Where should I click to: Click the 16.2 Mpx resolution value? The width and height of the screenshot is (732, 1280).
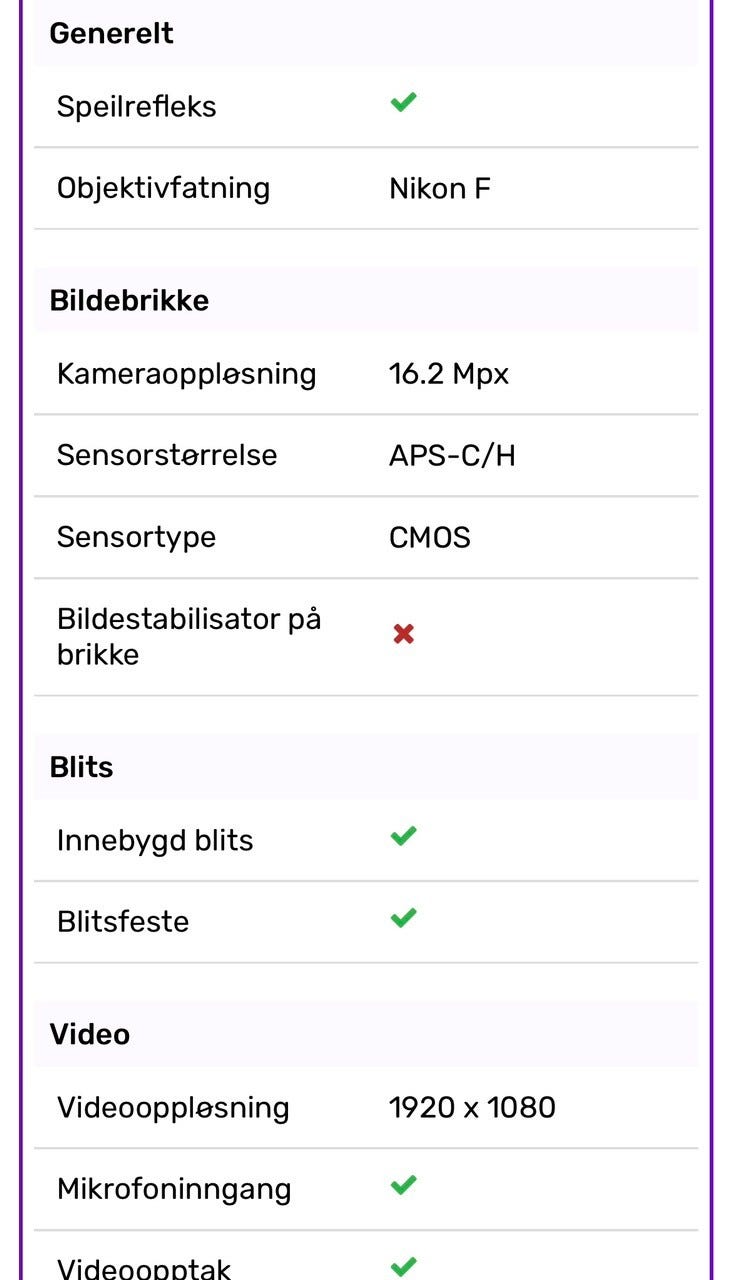coord(449,374)
